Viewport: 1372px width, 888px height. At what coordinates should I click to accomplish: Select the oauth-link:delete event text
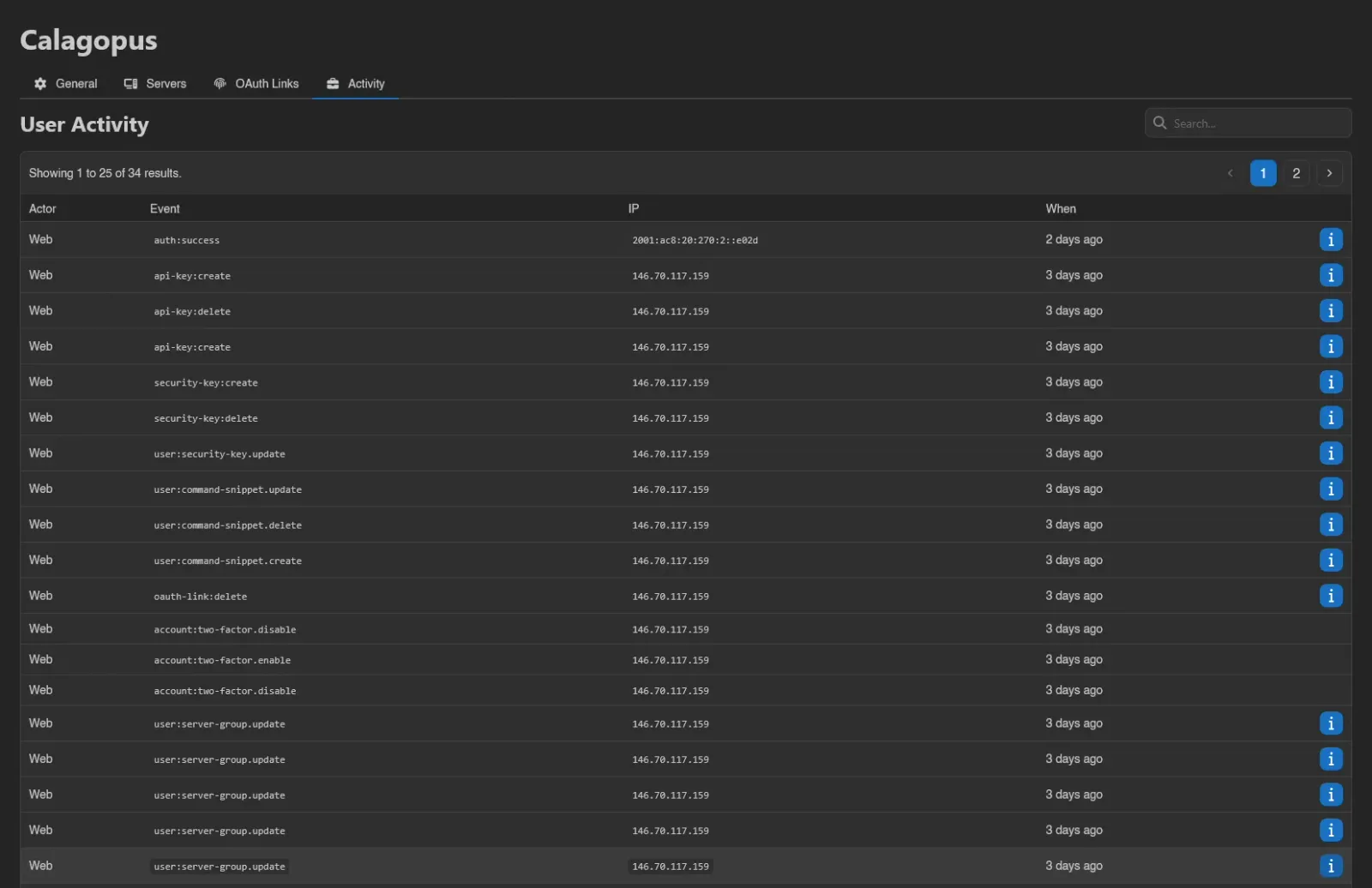pos(201,597)
